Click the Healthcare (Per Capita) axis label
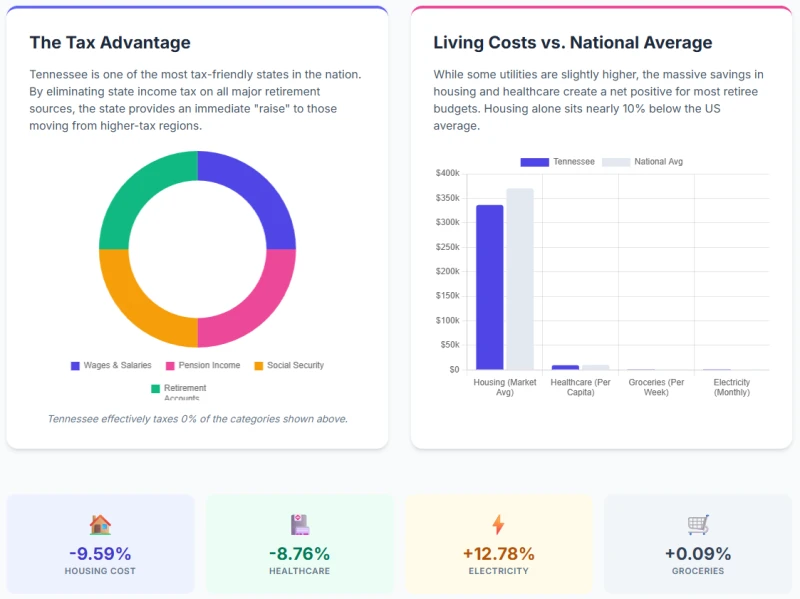Screen dimensions: 800x599 (x=581, y=387)
